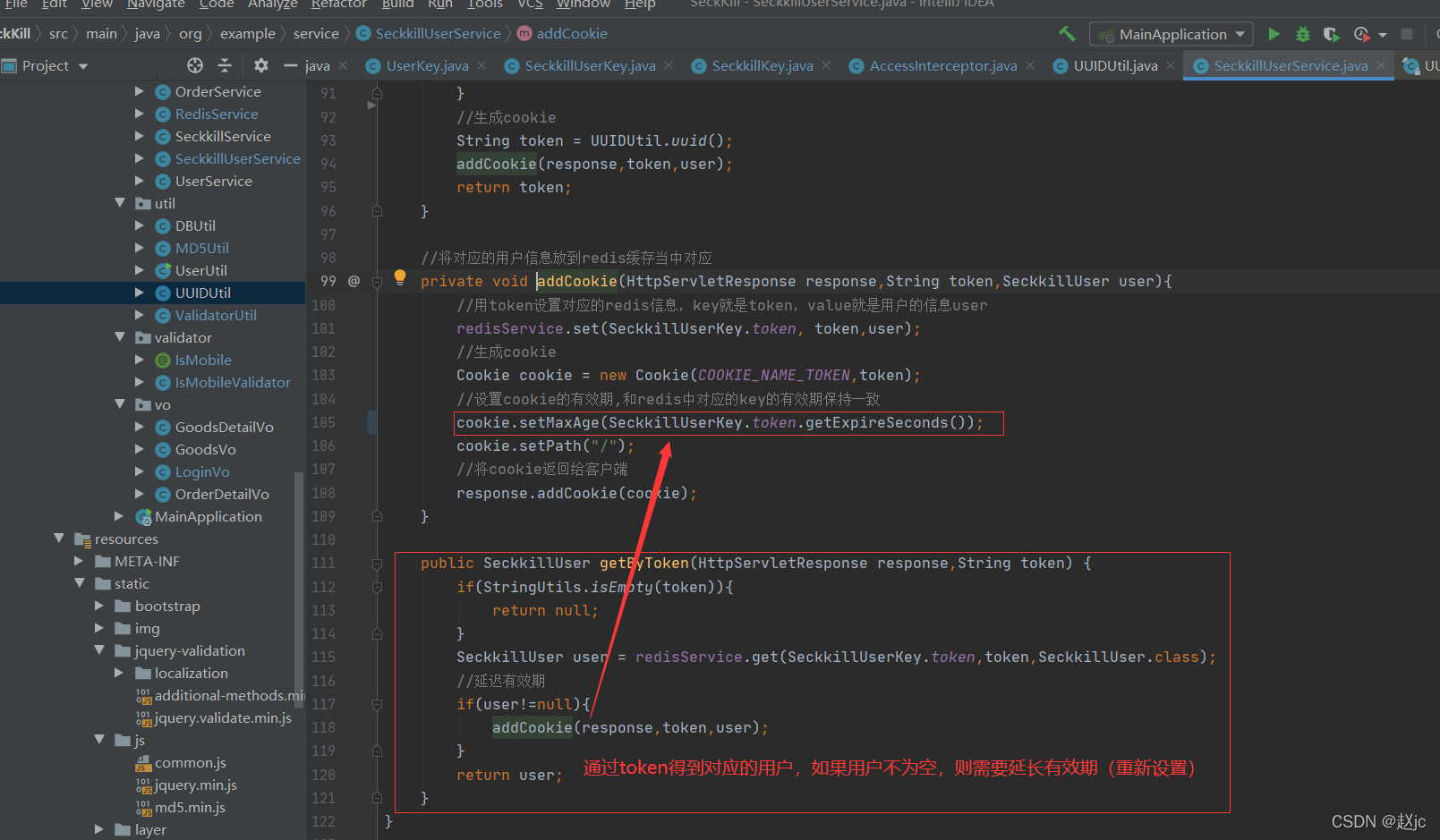Click the profiler run icon
Image resolution: width=1440 pixels, height=840 pixels.
tap(1361, 34)
